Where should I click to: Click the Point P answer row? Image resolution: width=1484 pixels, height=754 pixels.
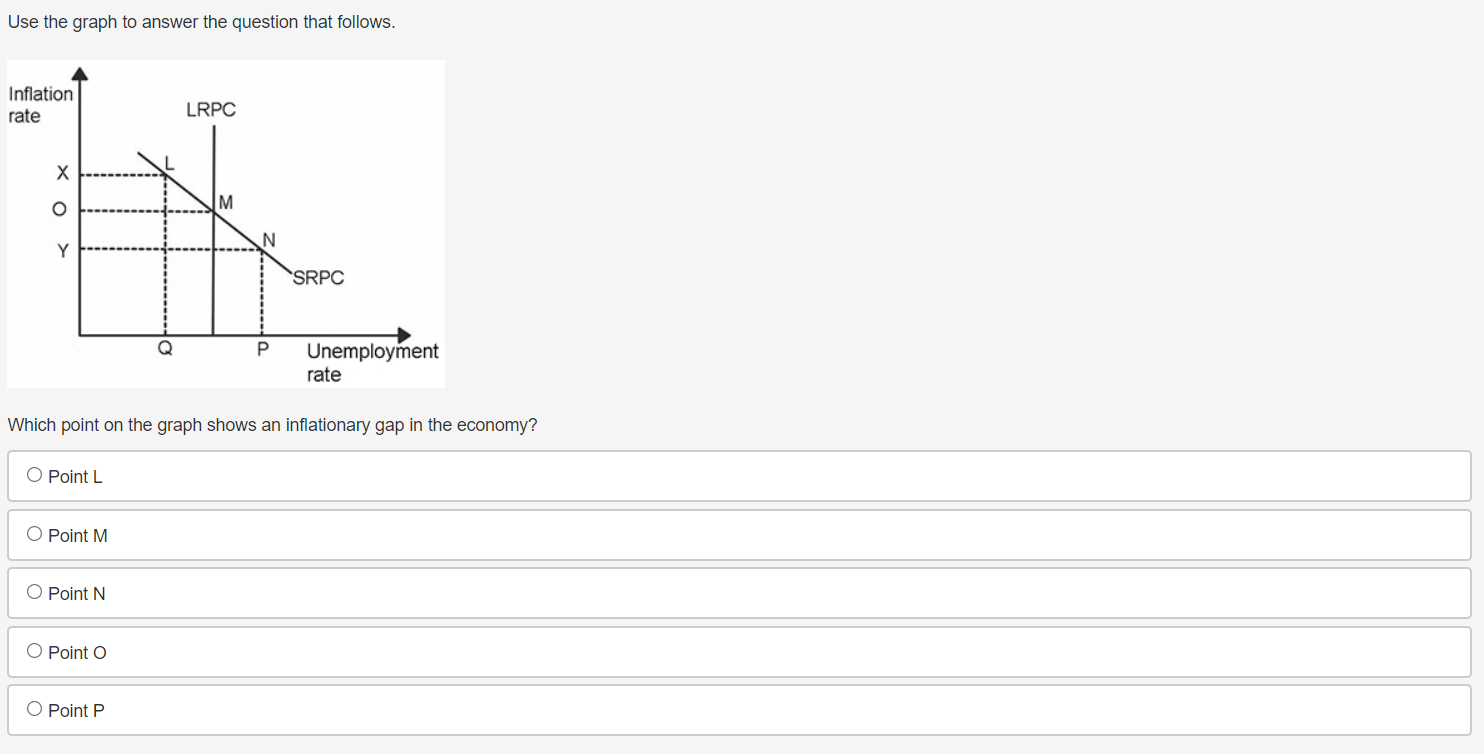click(400, 709)
